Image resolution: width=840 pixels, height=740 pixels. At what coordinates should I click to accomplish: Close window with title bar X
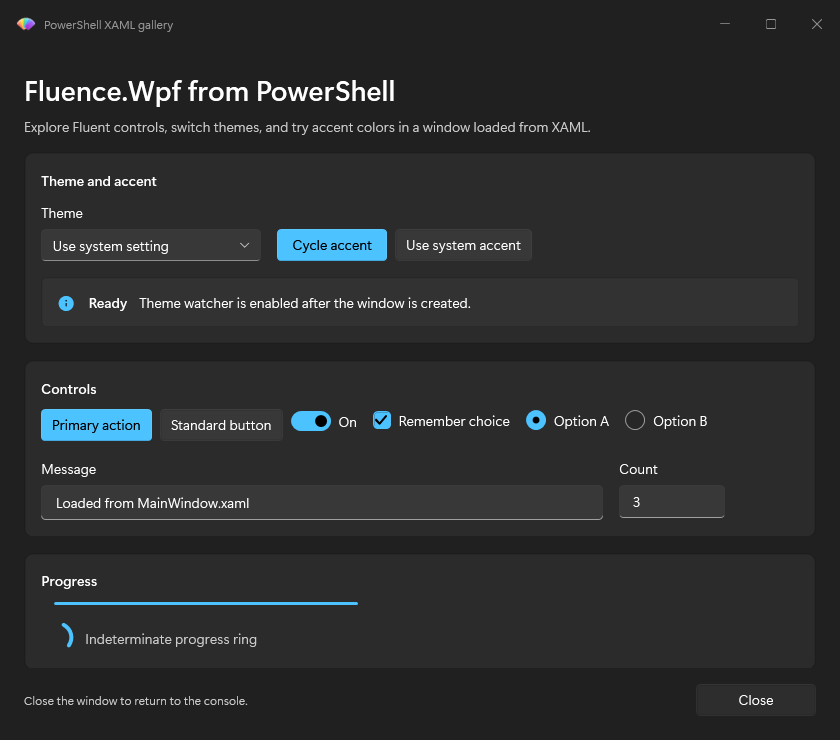[816, 24]
